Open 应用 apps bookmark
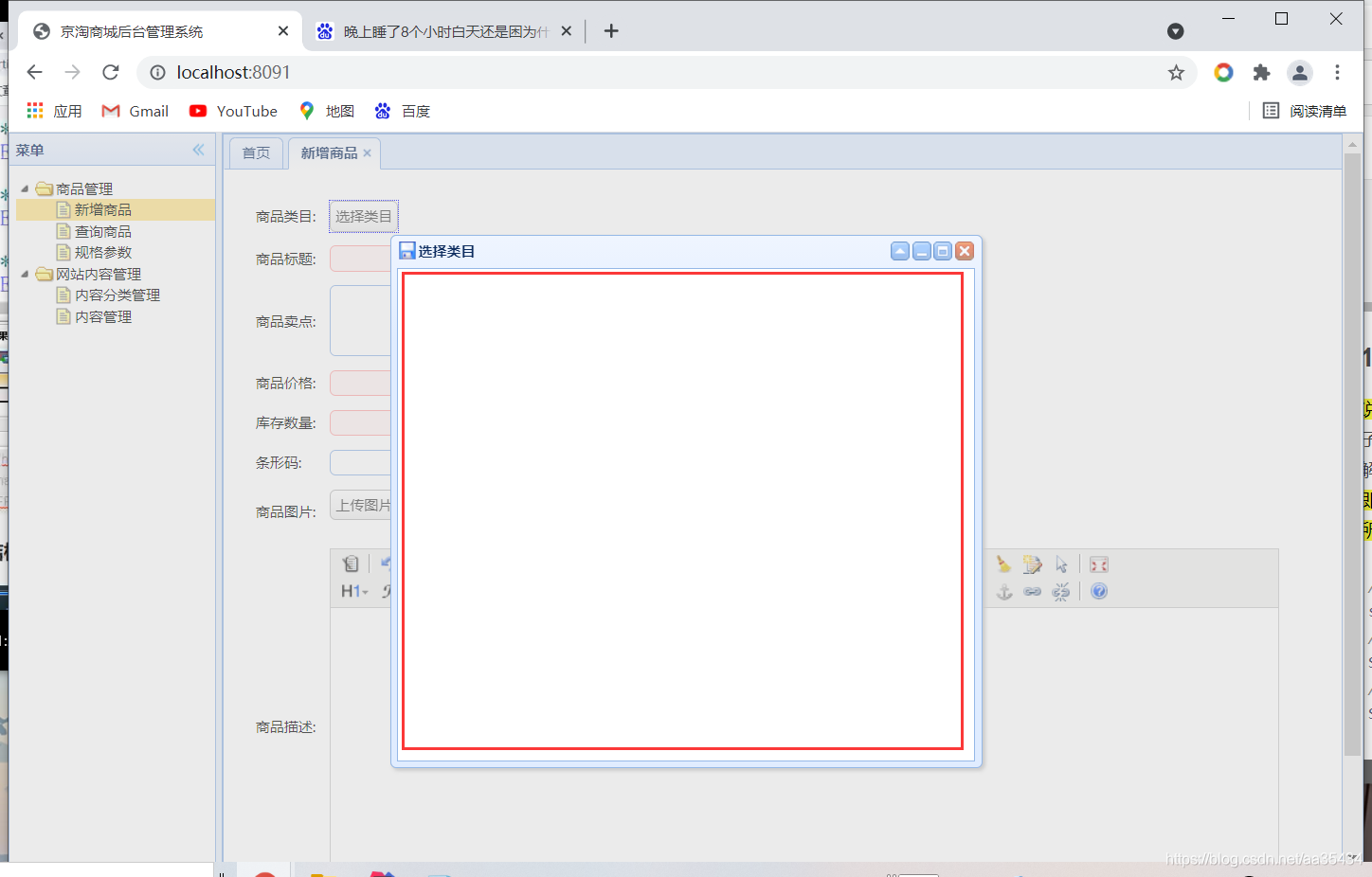This screenshot has height=877, width=1372. [54, 111]
